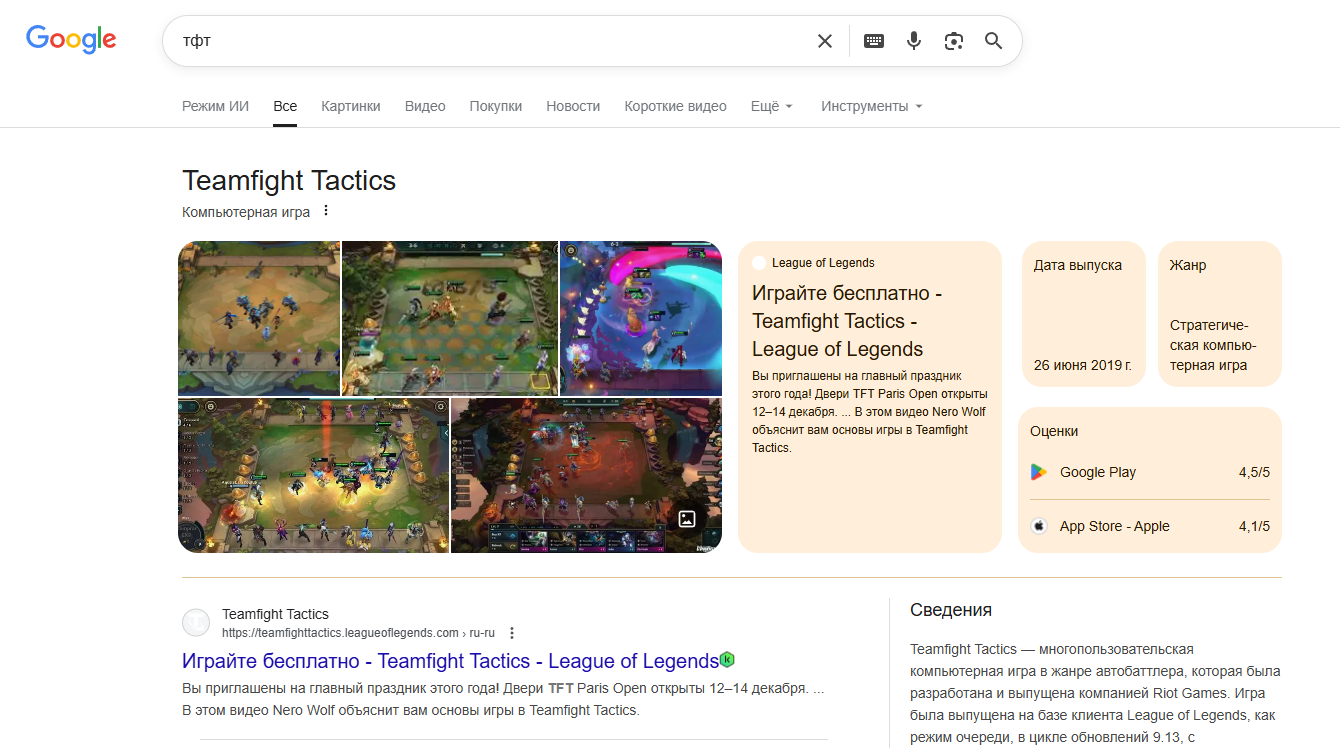Click the 26 июня 2019 г. release date
Image resolution: width=1340 pixels, height=748 pixels.
pos(1083,365)
